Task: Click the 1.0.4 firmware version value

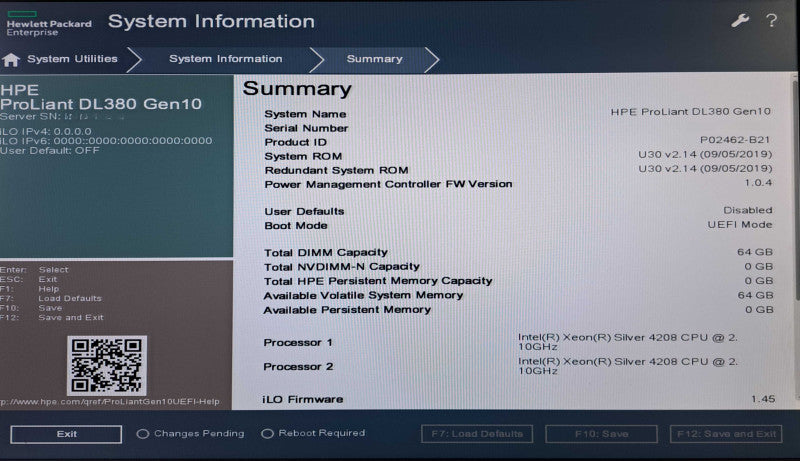Action: (x=758, y=183)
